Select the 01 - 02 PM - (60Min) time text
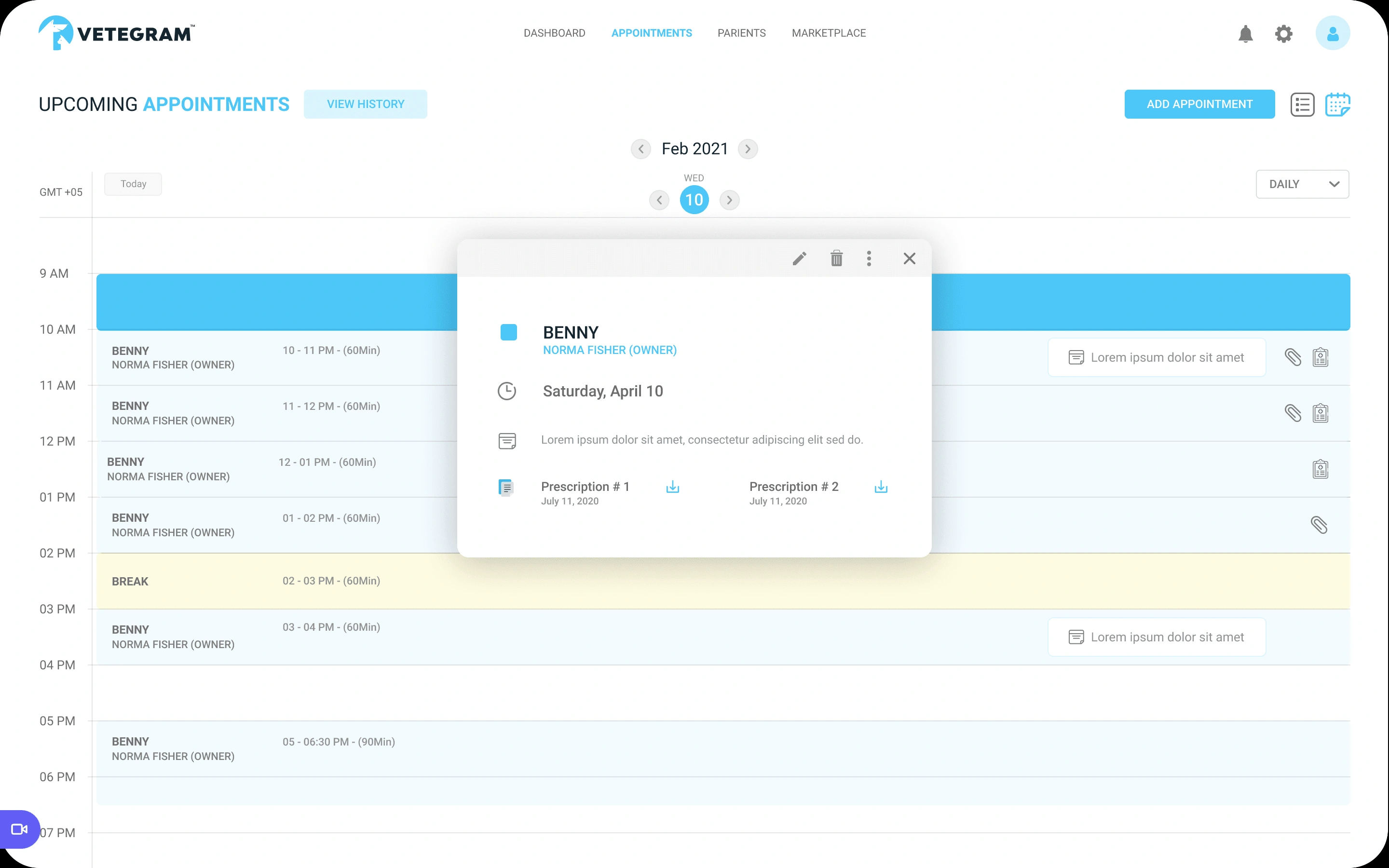 pyautogui.click(x=331, y=518)
